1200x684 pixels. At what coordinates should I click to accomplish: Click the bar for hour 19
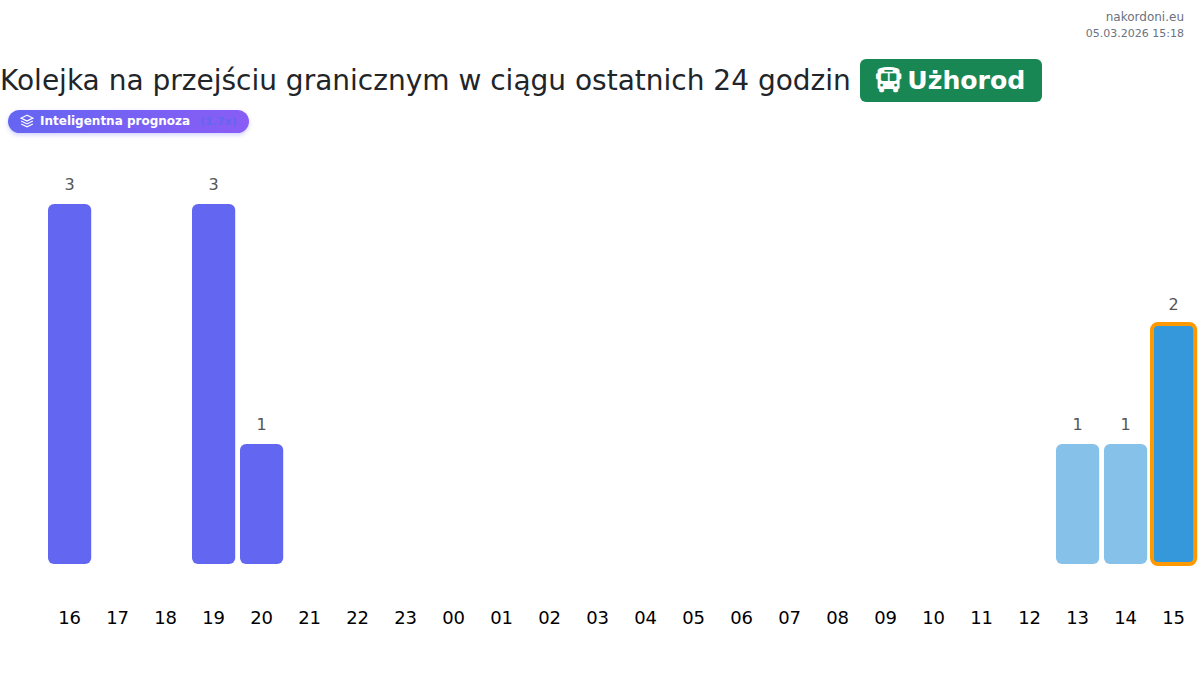[214, 384]
